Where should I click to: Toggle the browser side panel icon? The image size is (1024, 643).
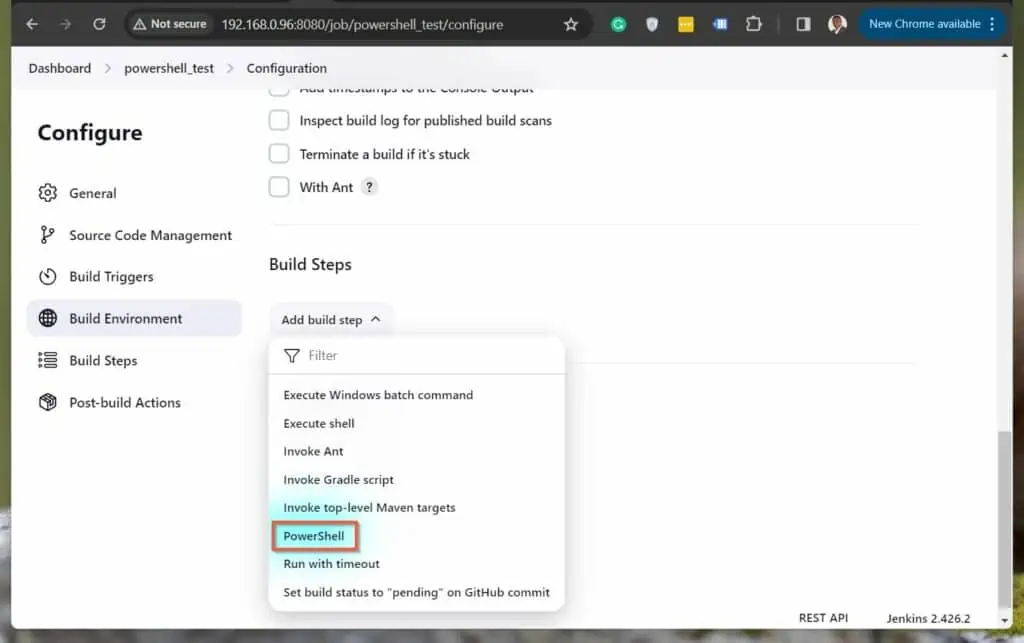point(803,25)
